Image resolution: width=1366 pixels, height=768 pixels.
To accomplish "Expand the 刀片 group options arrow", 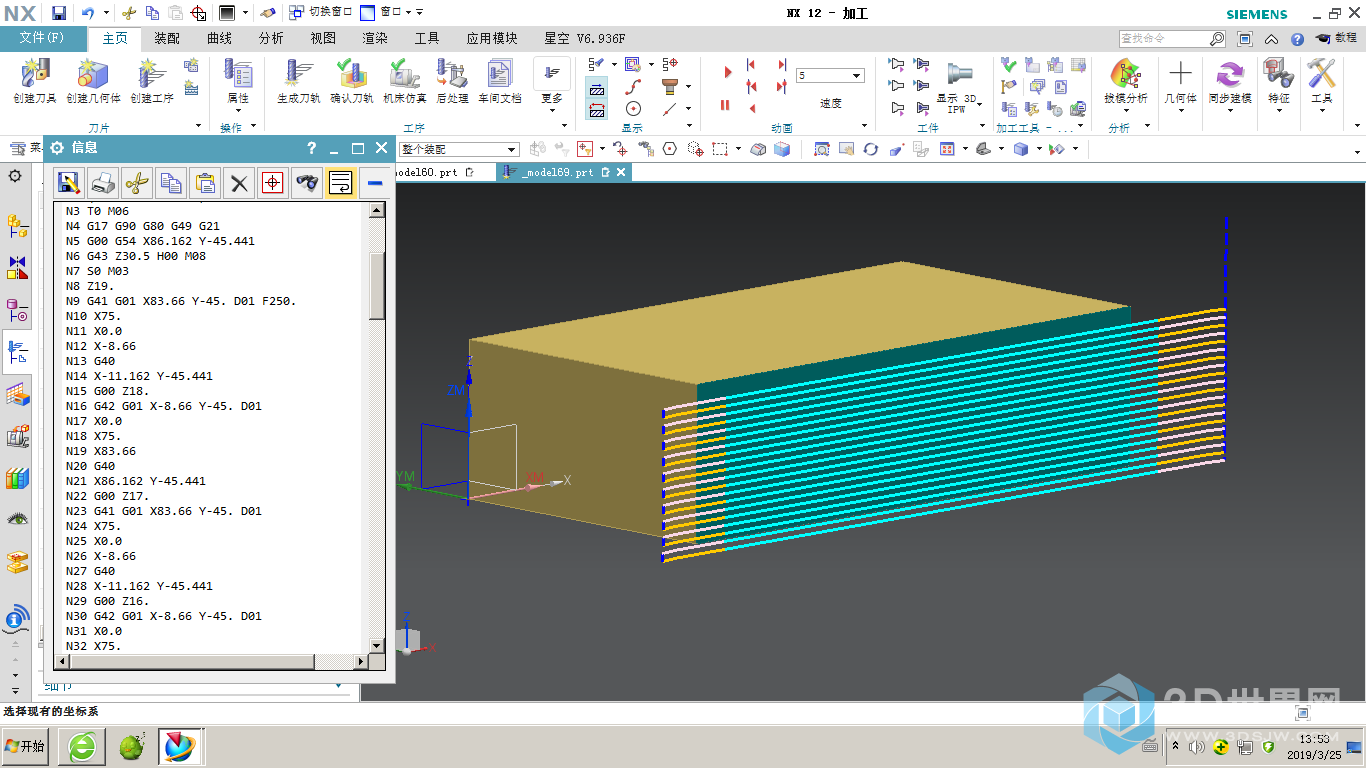I will point(198,126).
